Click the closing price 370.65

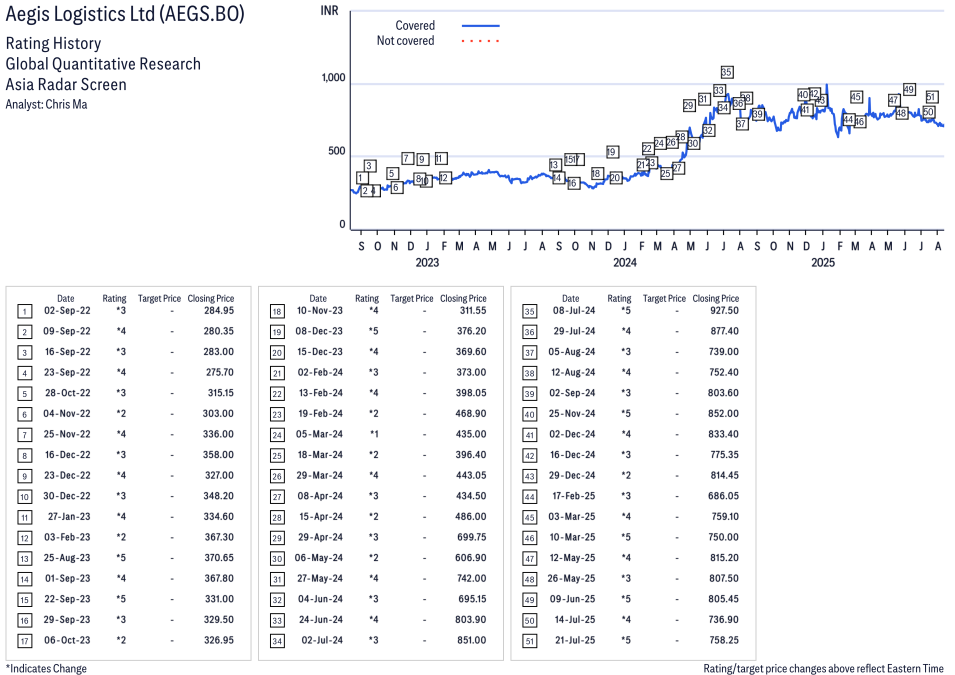click(219, 558)
